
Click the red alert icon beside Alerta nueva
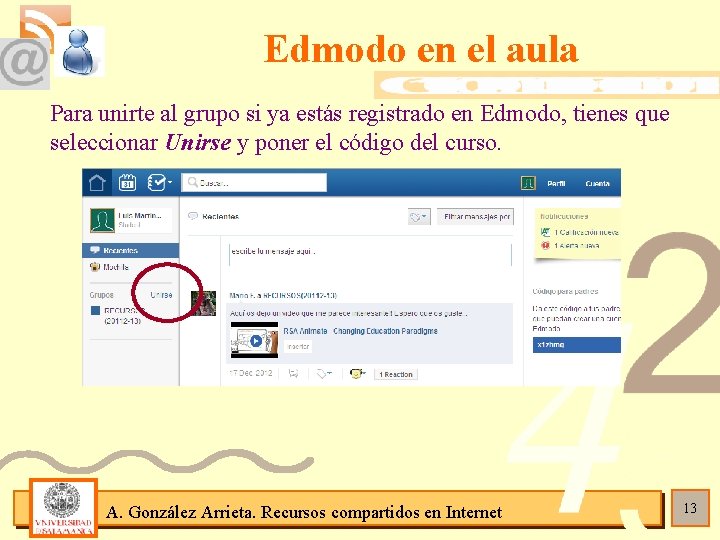coord(545,246)
